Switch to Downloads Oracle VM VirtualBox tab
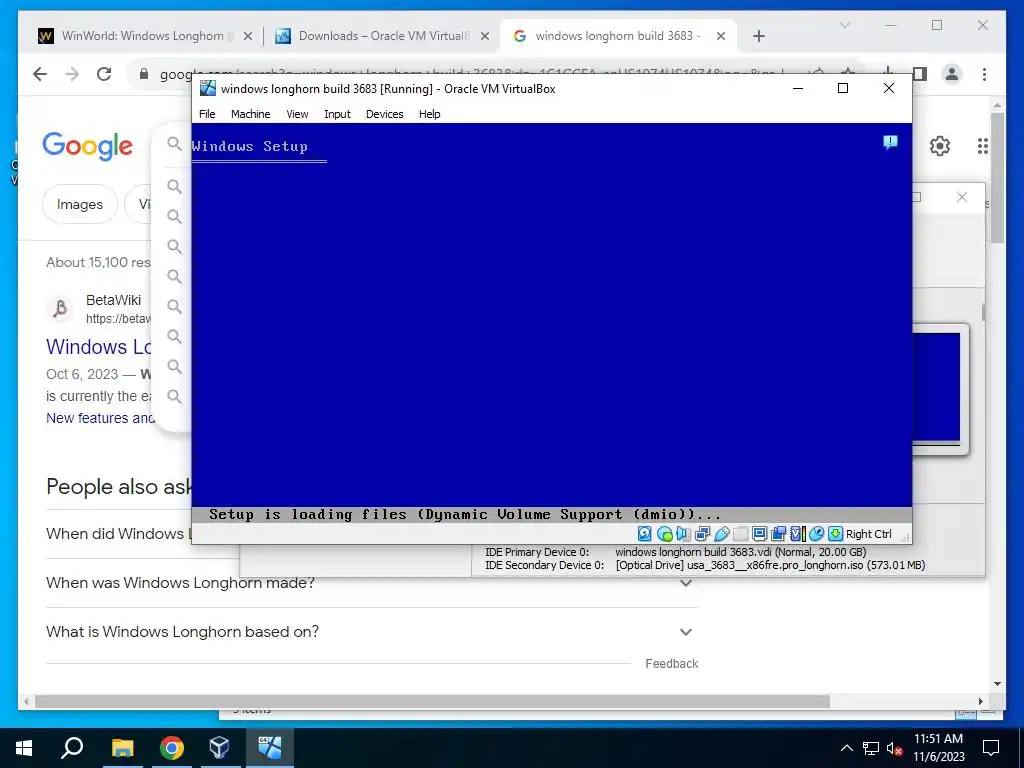This screenshot has height=768, width=1024. pyautogui.click(x=383, y=36)
